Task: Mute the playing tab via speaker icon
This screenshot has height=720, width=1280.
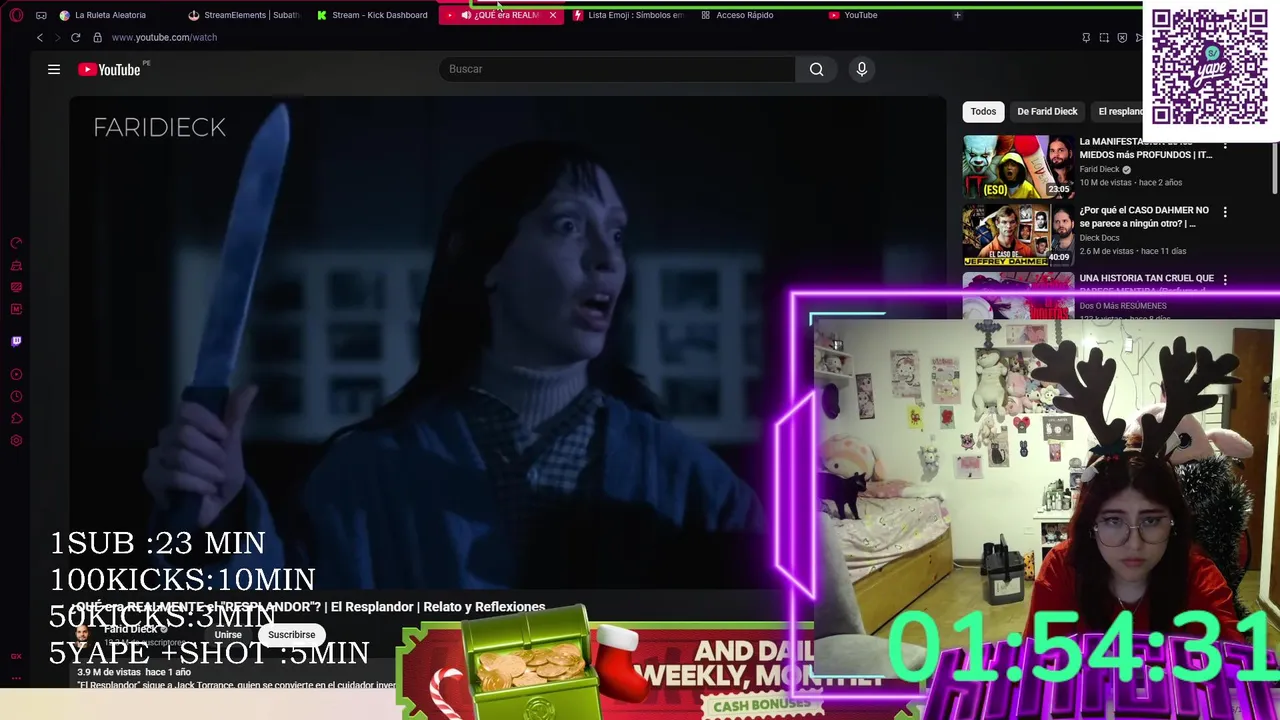Action: (466, 15)
